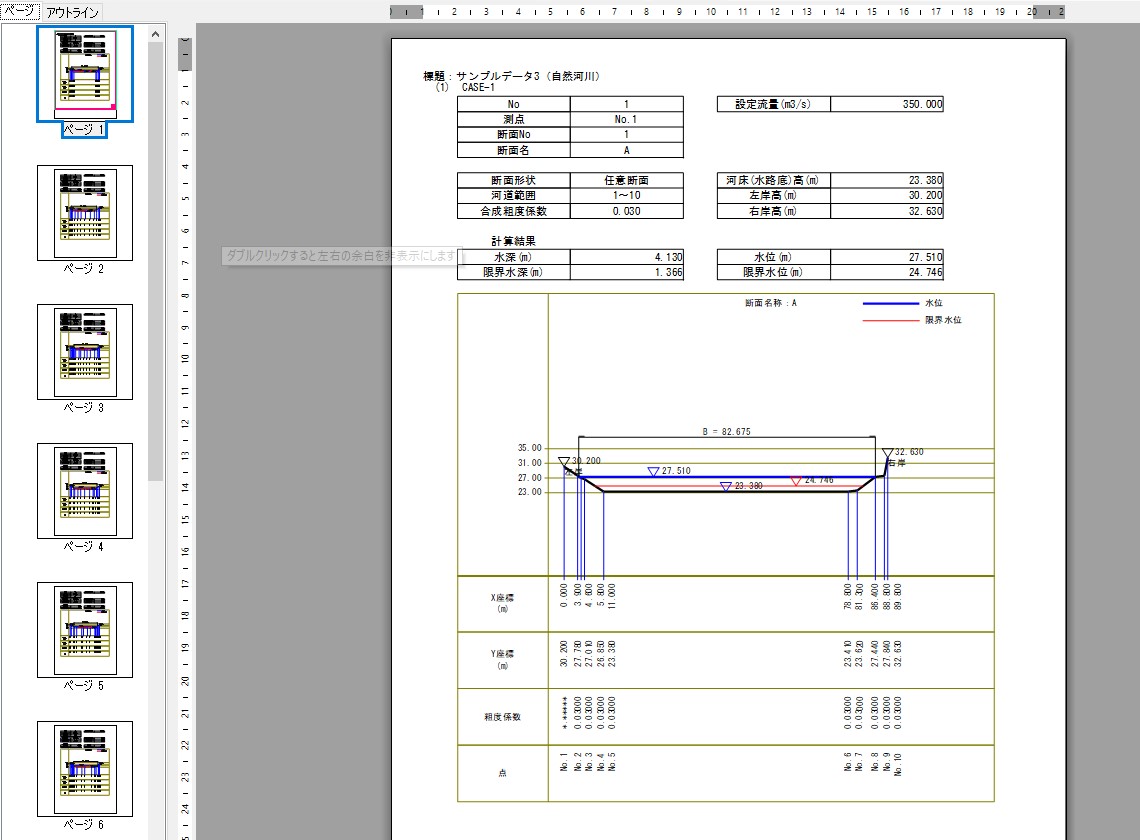Jump to the ページ 2 thumbnail

(x=85, y=213)
